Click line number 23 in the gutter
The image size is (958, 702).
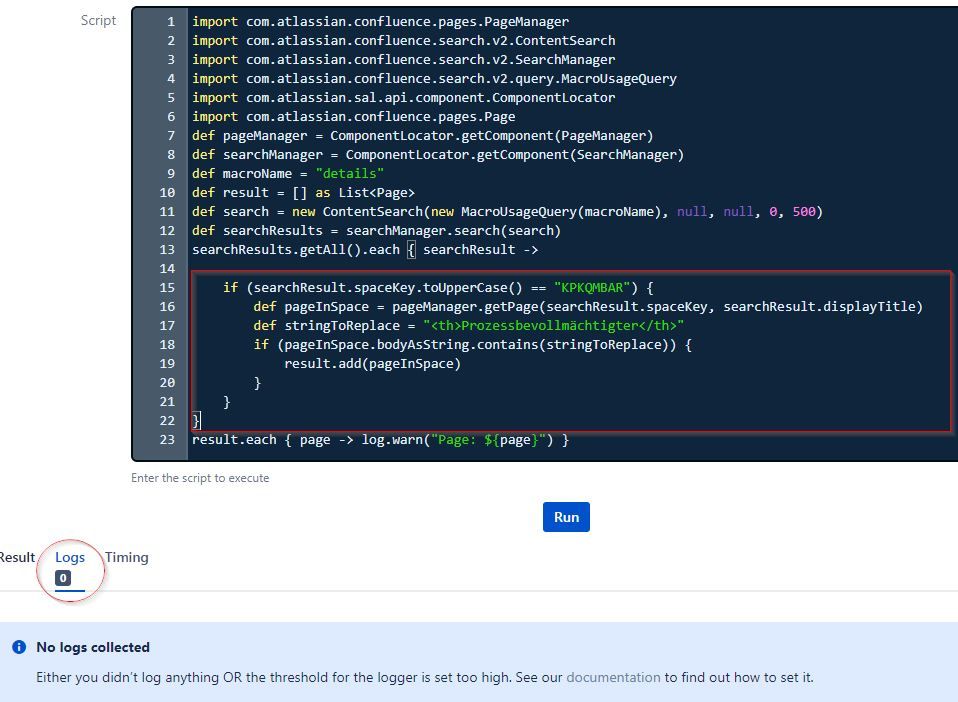pyautogui.click(x=167, y=439)
